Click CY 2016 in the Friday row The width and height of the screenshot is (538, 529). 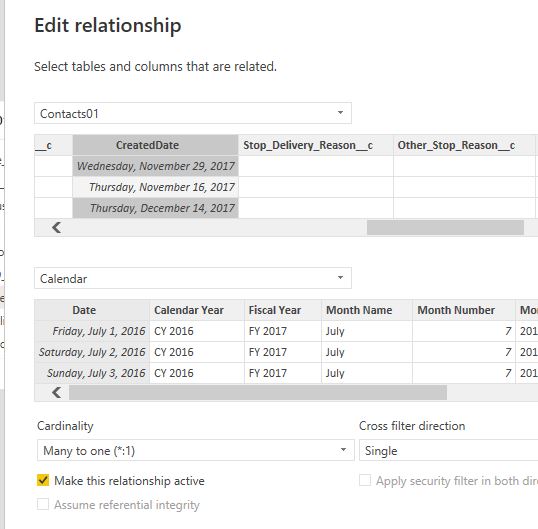click(197, 331)
